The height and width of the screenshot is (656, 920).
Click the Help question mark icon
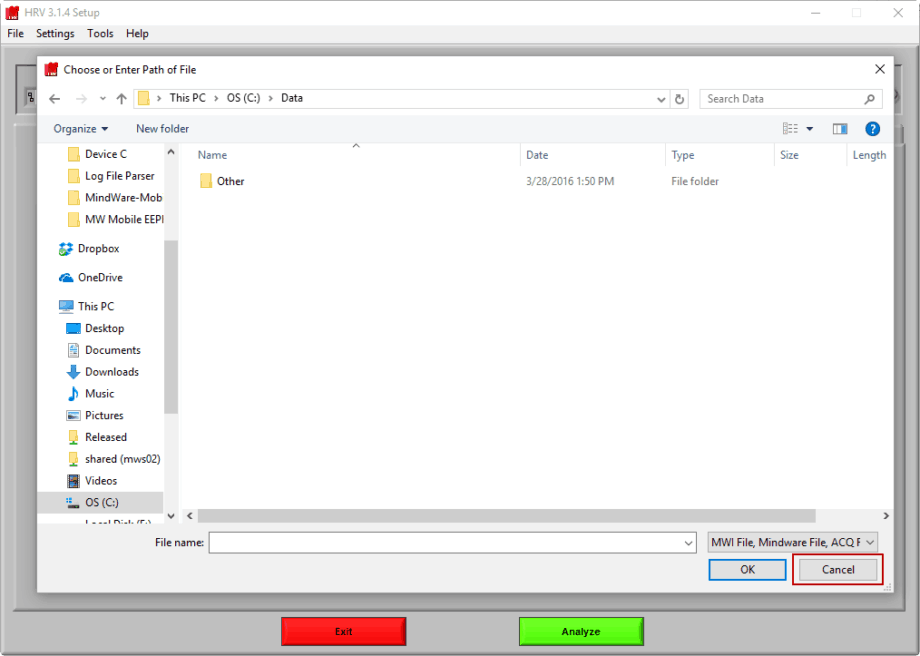[x=871, y=128]
